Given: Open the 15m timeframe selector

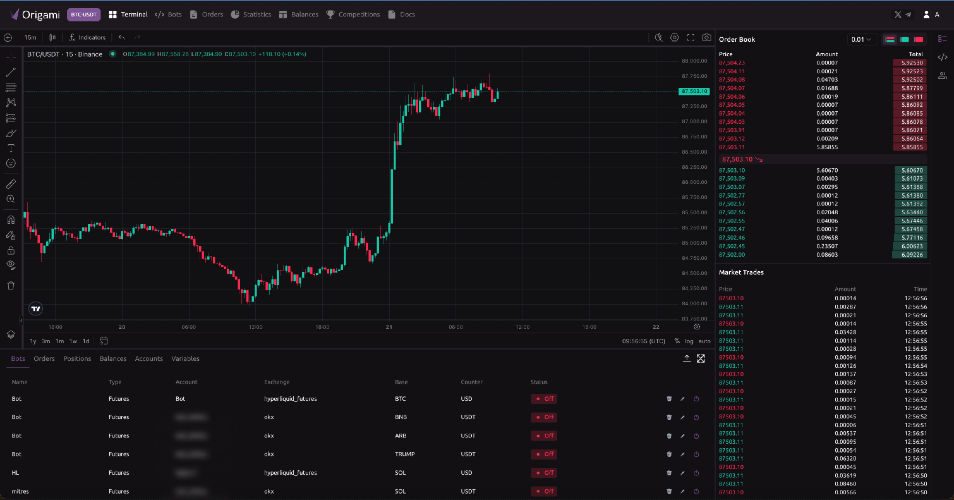Looking at the screenshot, I should (x=30, y=38).
